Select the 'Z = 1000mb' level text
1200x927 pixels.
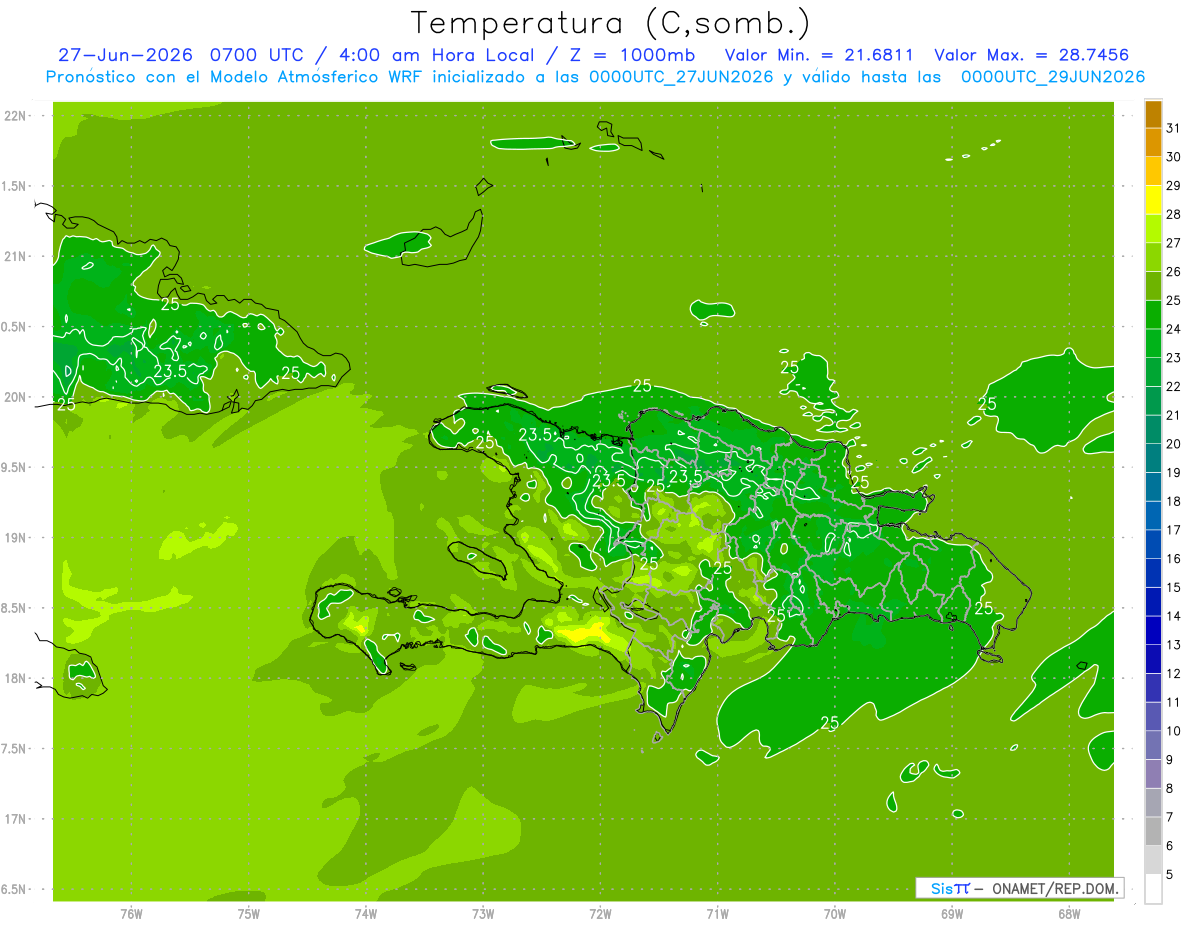[x=633, y=55]
